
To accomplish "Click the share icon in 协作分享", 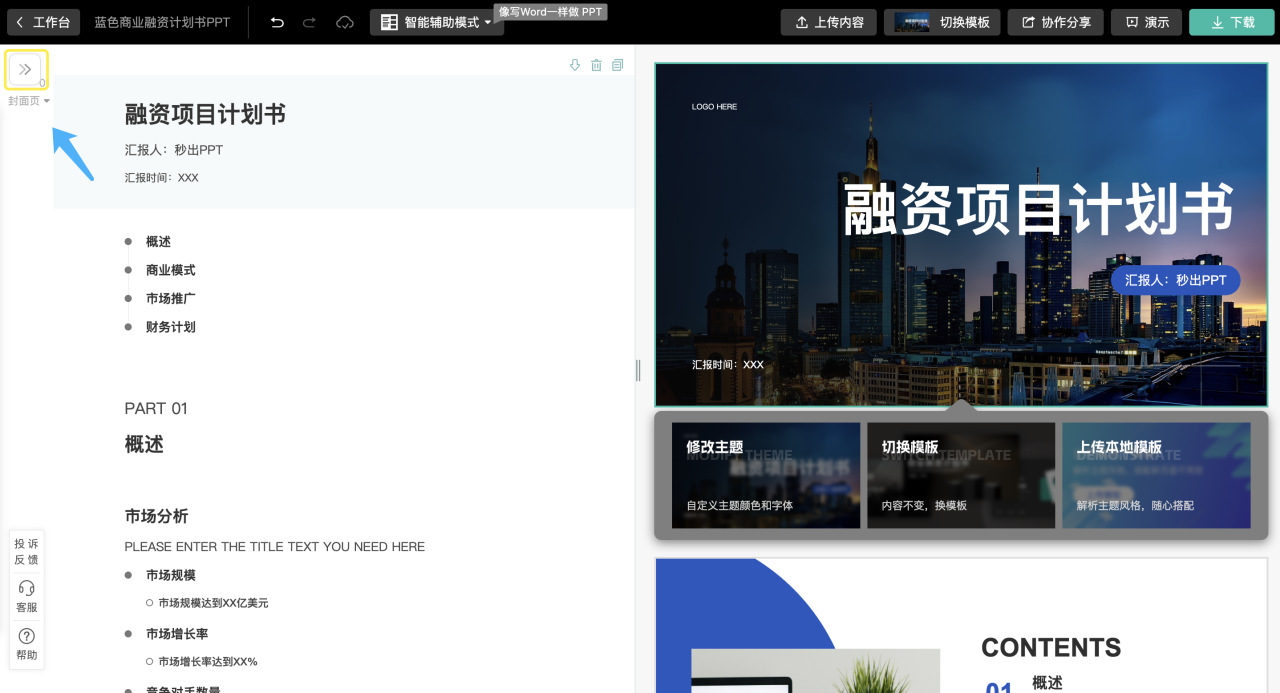I will point(1028,22).
